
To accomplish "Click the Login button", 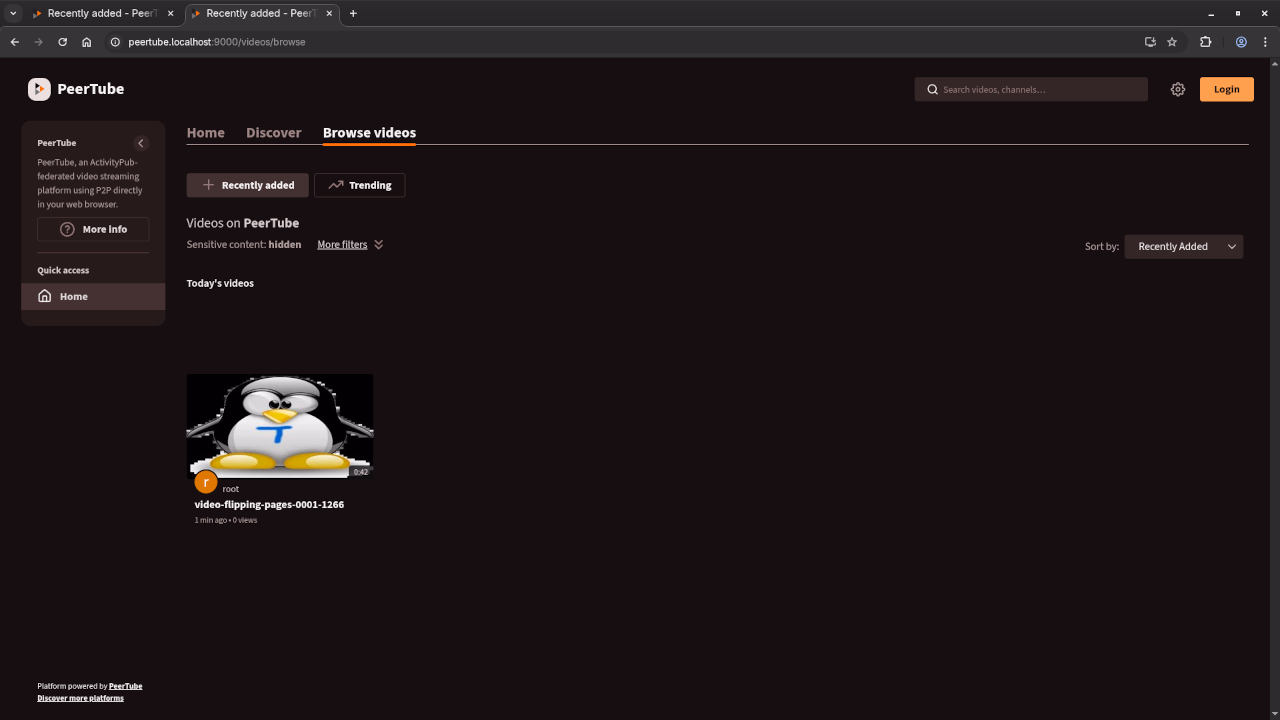I will tap(1226, 89).
